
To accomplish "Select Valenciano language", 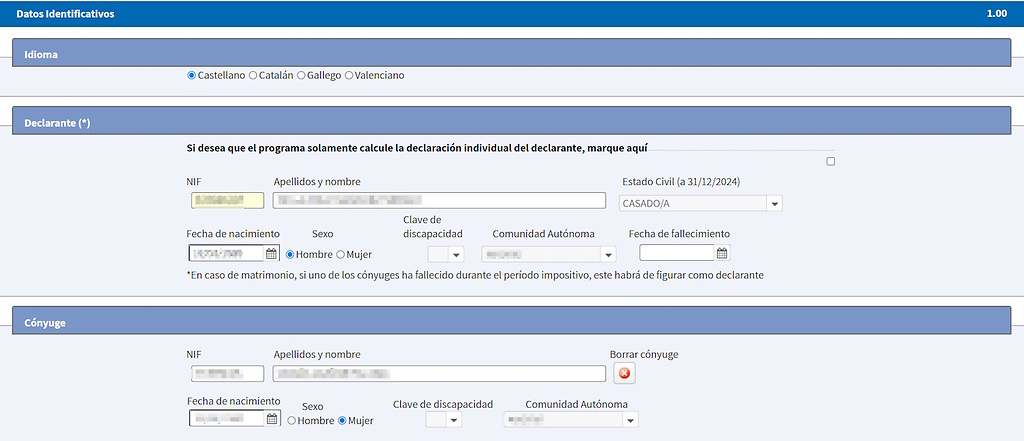I will tap(349, 75).
